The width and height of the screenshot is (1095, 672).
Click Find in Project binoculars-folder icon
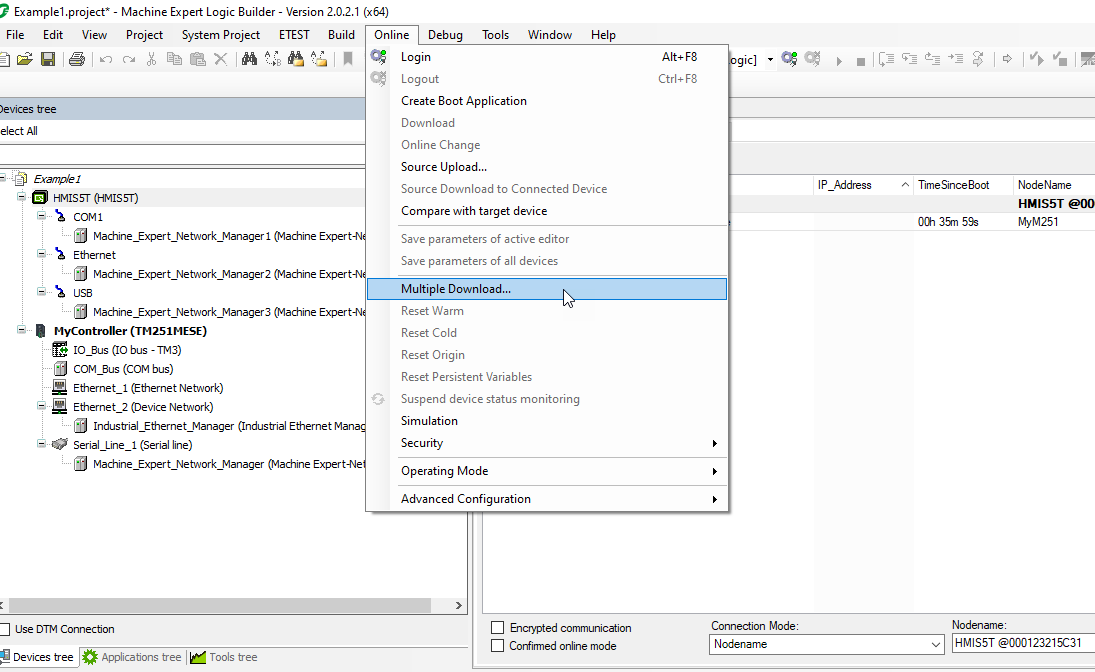click(296, 59)
